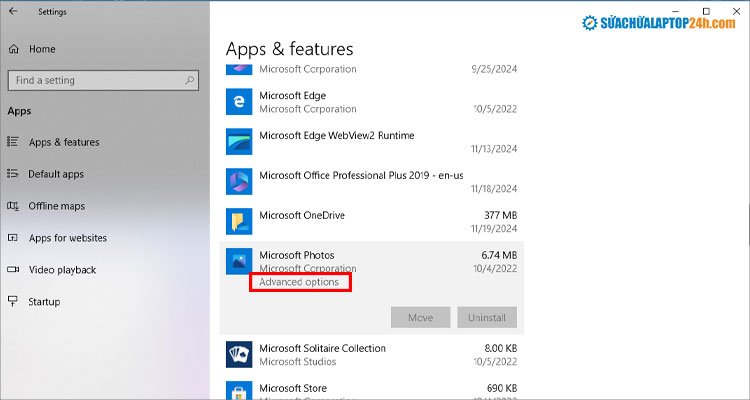
Task: Click the Home house icon
Action: point(14,49)
